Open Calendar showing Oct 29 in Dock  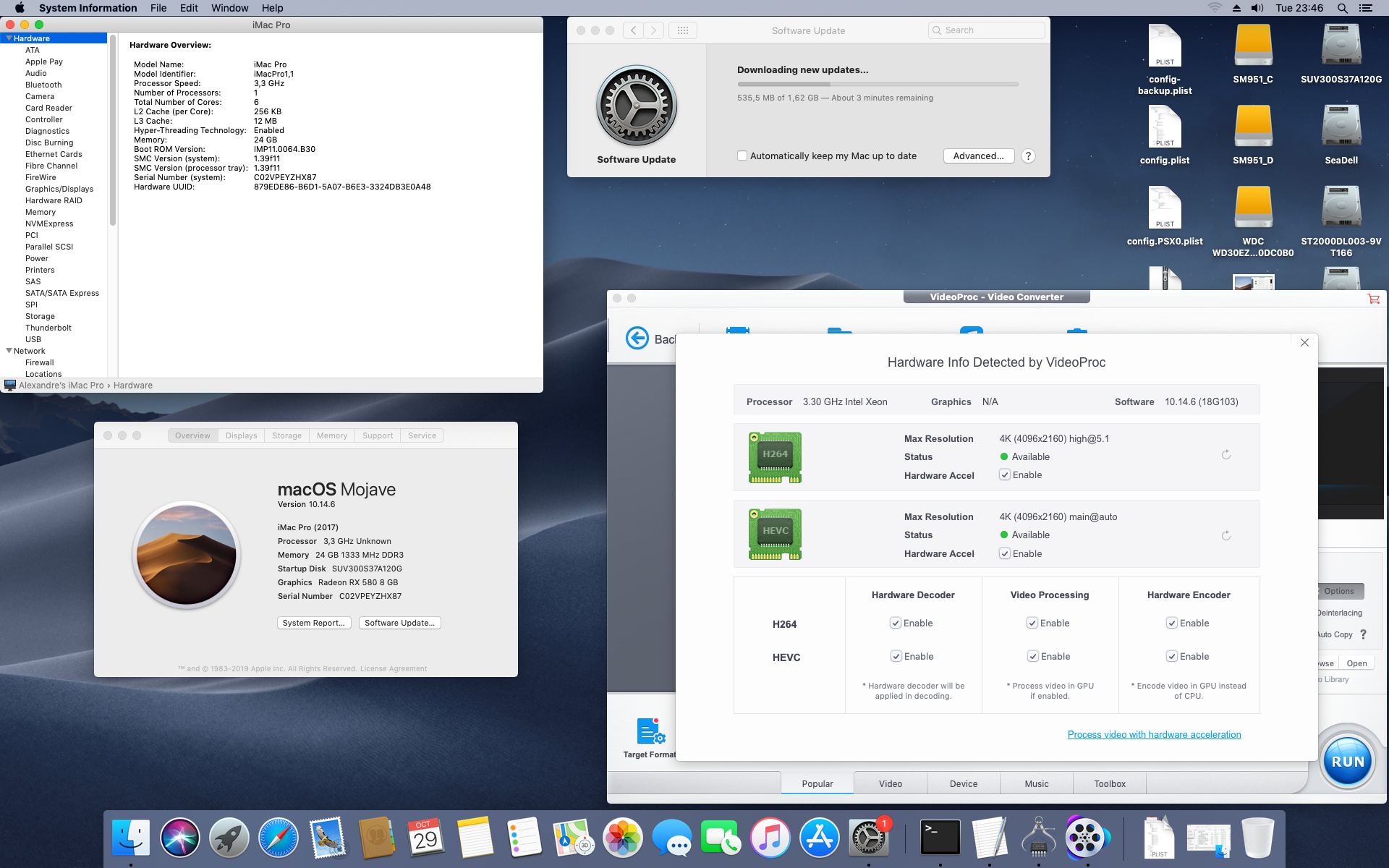tap(426, 838)
